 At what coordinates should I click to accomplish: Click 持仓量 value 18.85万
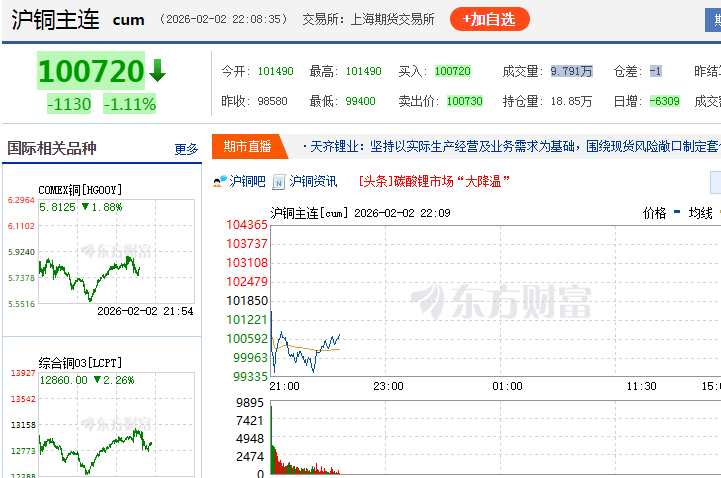pyautogui.click(x=572, y=101)
